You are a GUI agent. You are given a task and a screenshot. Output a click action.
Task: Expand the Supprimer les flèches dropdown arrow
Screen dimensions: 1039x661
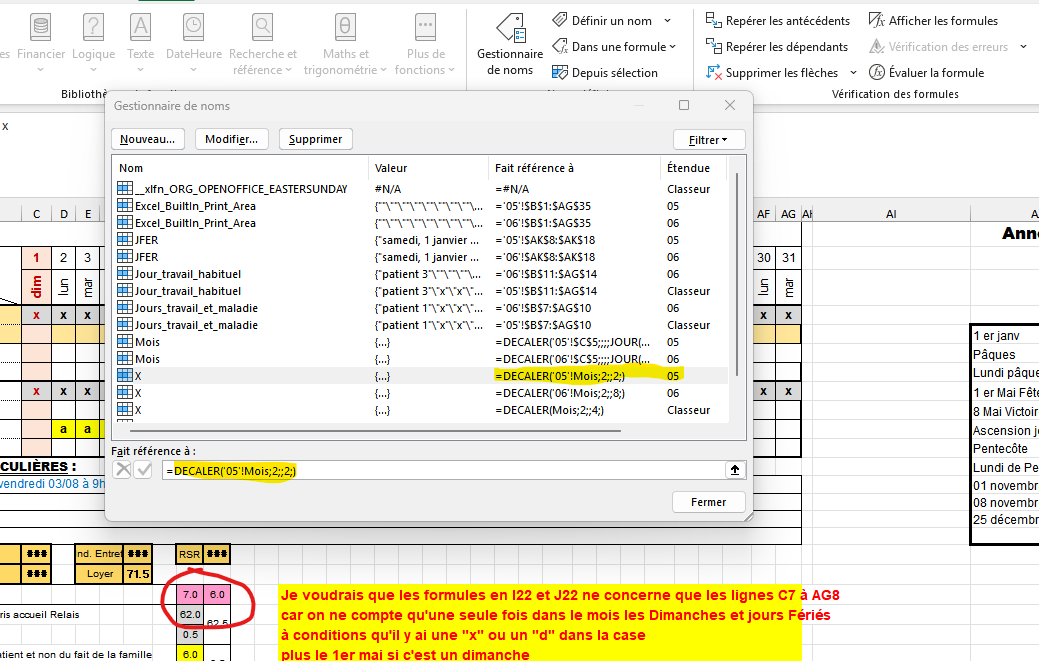[x=853, y=72]
